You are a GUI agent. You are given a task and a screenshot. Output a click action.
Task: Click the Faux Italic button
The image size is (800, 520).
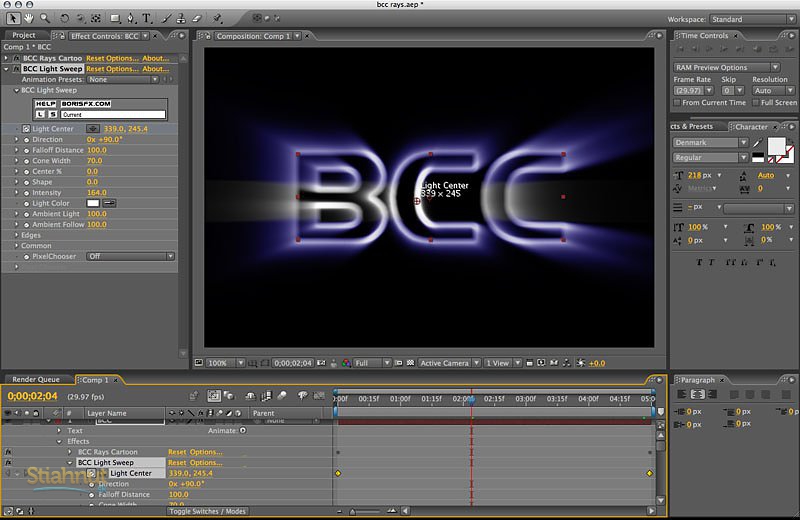(711, 262)
